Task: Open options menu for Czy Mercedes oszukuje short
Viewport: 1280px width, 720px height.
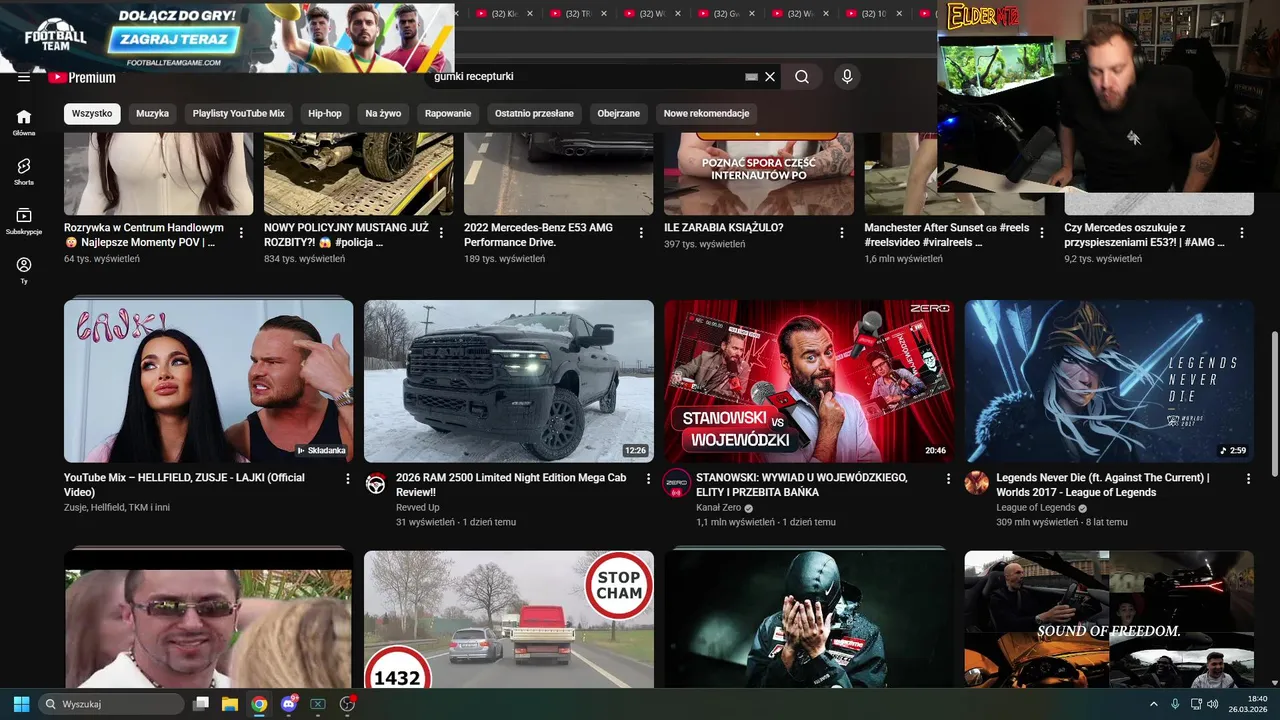Action: click(x=1241, y=233)
